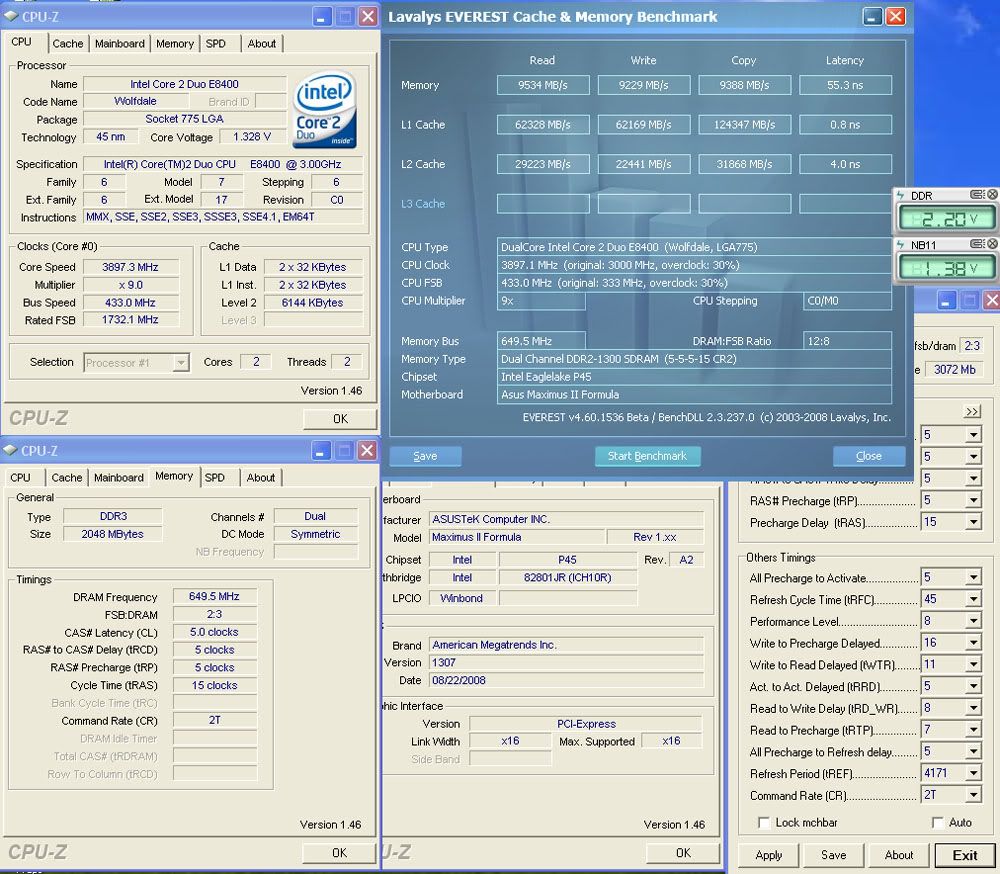The image size is (1000, 874).
Task: Click the DRAM Frequency 649.5 MHz value
Action: pos(214,596)
